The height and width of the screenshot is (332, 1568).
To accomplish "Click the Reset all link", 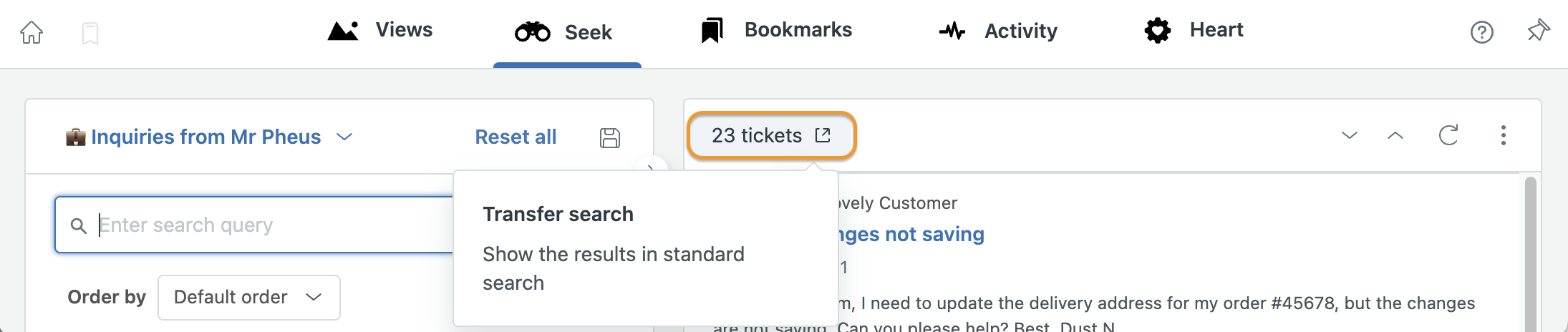I will coord(516,137).
